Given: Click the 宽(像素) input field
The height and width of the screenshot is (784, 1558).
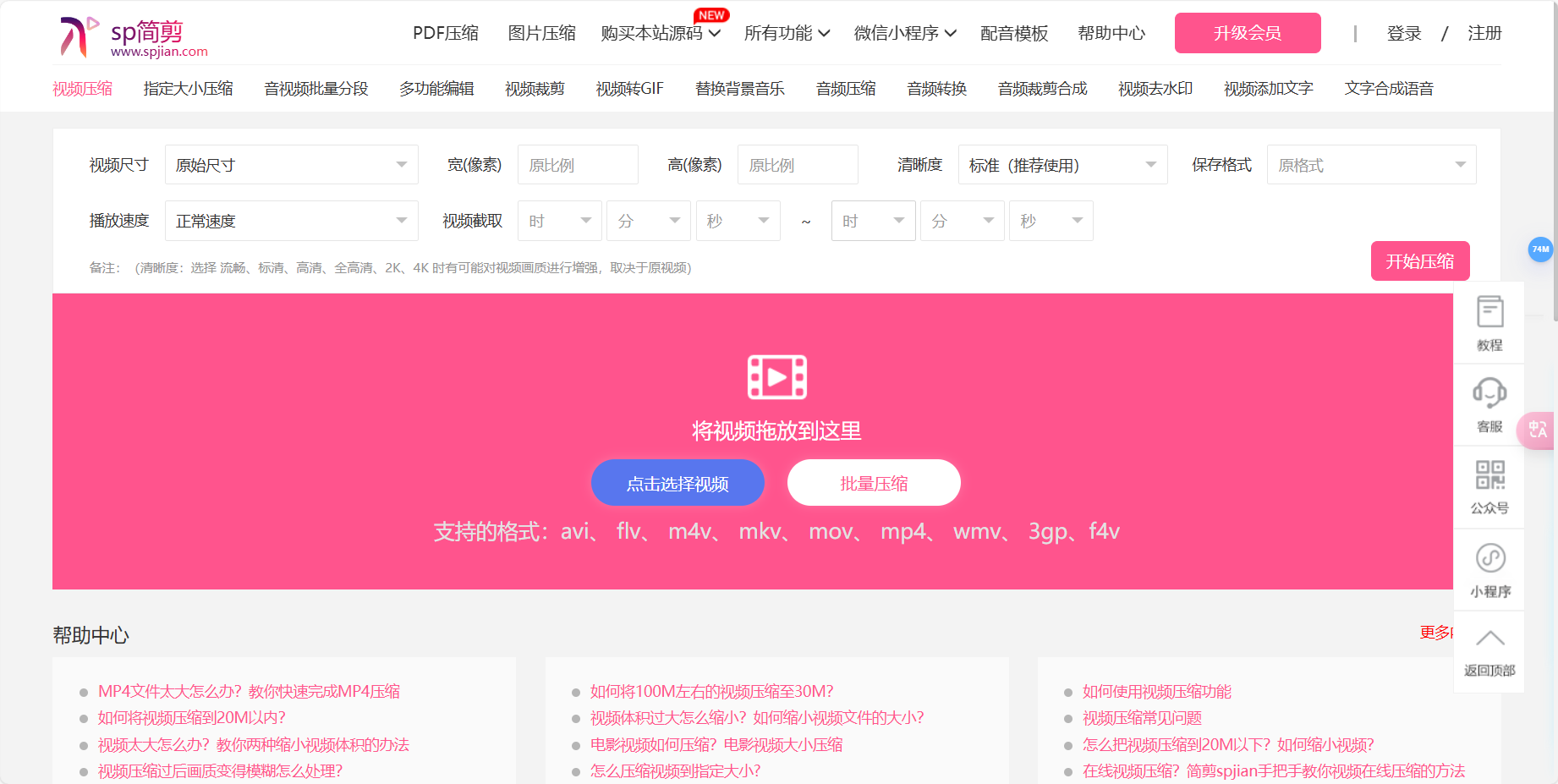Looking at the screenshot, I should click(x=578, y=164).
